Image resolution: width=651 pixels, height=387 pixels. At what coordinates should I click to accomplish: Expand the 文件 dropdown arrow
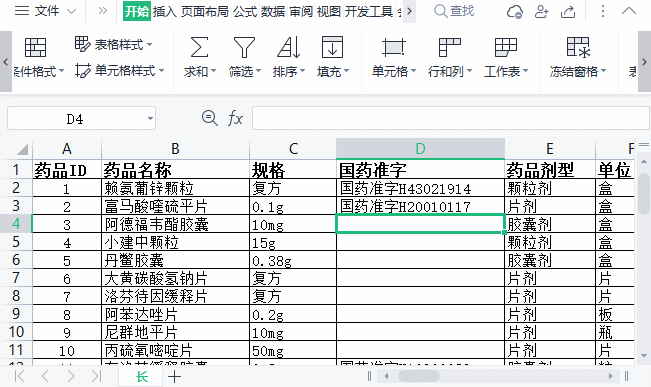(71, 11)
